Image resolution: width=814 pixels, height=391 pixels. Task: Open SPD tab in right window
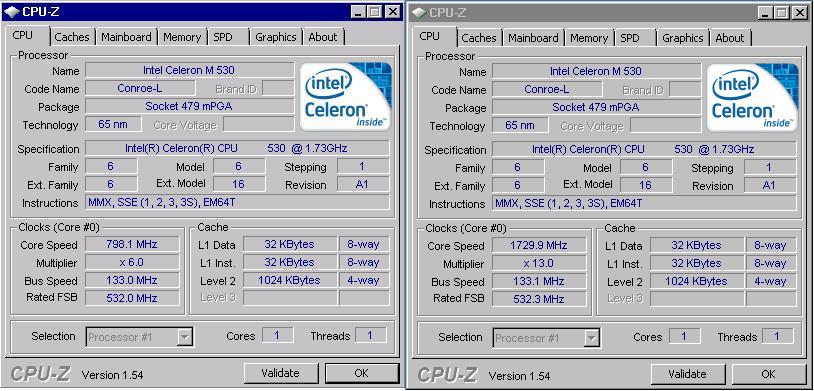(630, 38)
